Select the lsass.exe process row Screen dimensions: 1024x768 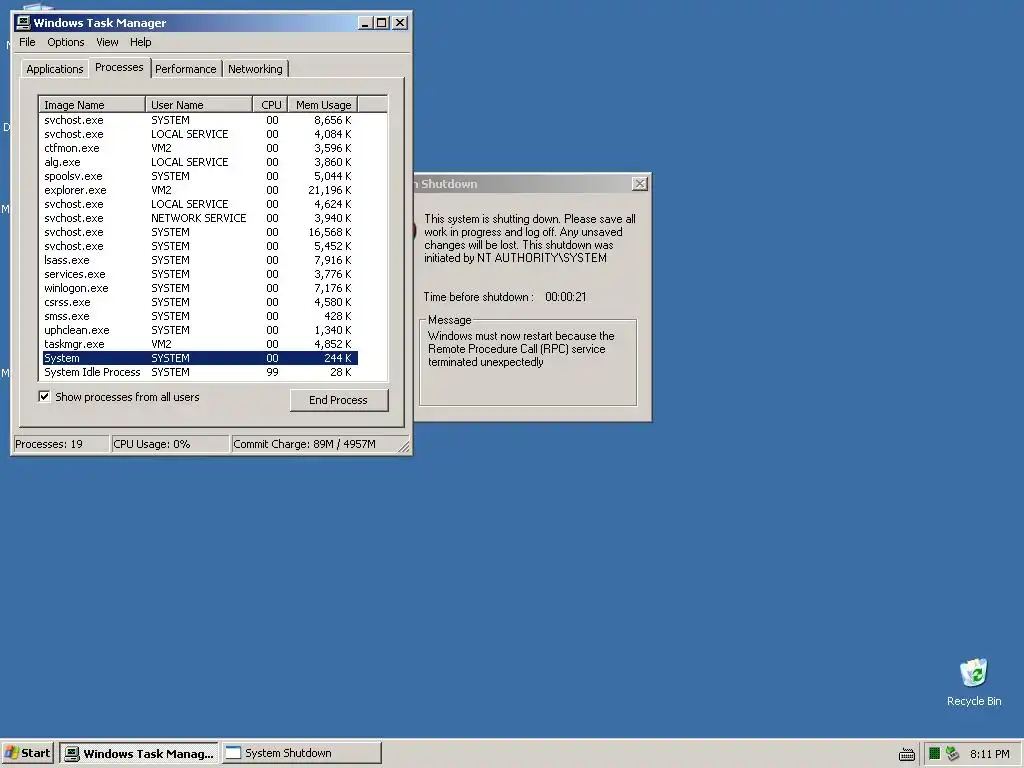click(x=200, y=260)
